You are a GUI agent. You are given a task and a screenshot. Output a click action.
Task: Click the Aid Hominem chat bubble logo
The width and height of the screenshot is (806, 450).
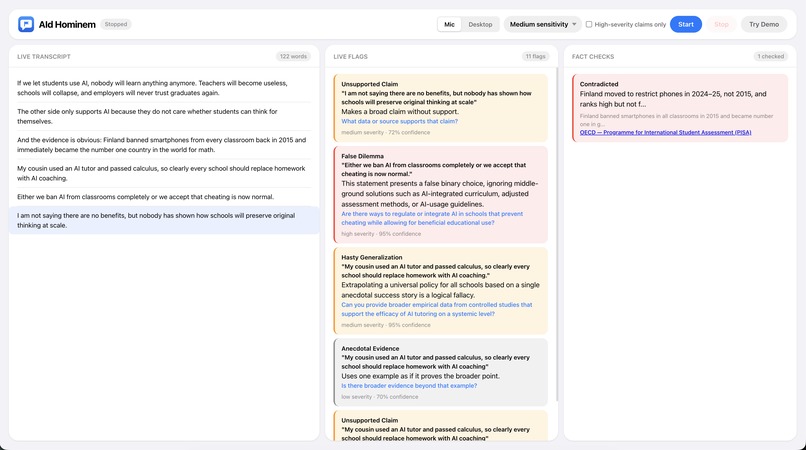click(26, 24)
